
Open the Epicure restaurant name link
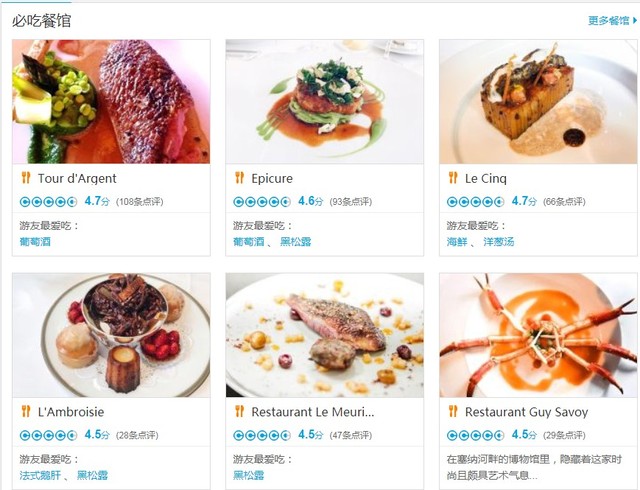[x=272, y=178]
